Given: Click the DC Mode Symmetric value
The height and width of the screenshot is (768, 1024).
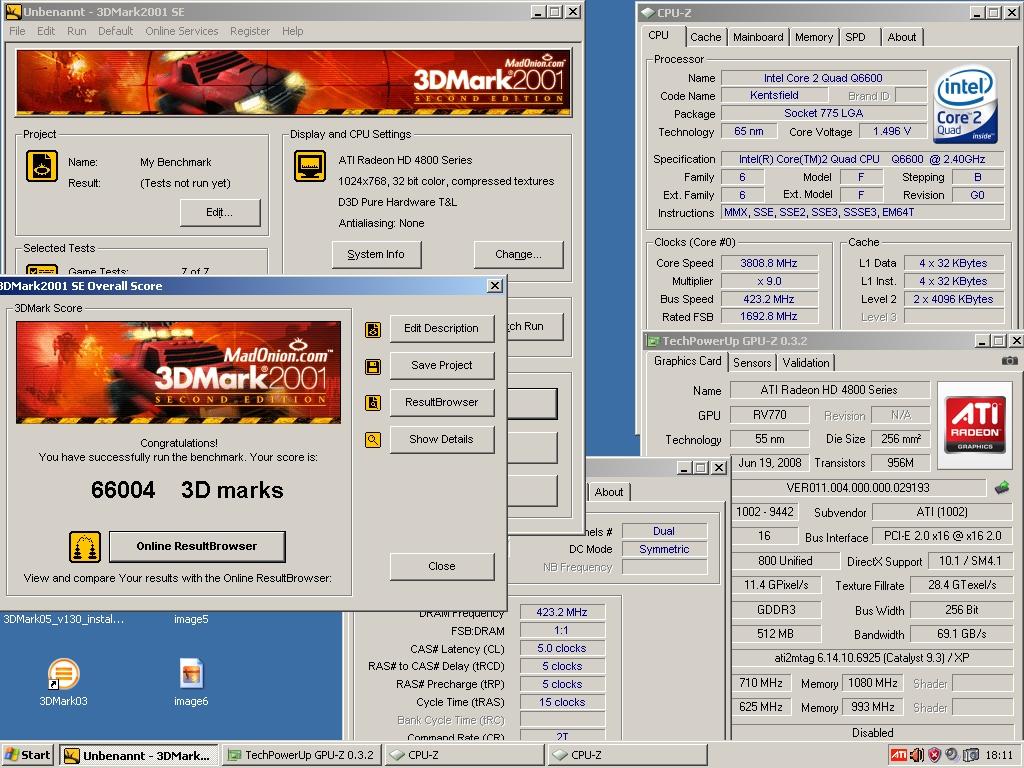Looking at the screenshot, I should pos(664,549).
